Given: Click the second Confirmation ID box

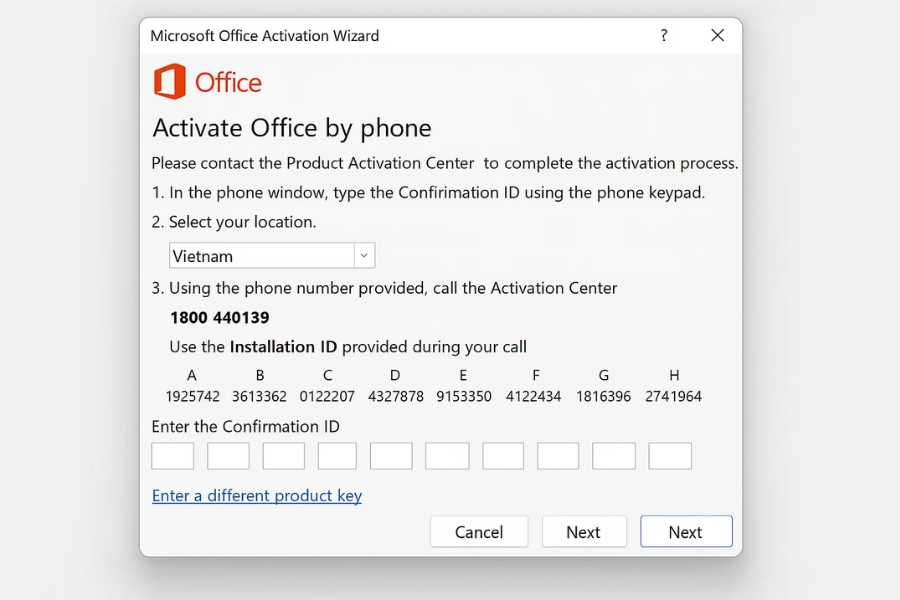Looking at the screenshot, I should click(x=228, y=456).
